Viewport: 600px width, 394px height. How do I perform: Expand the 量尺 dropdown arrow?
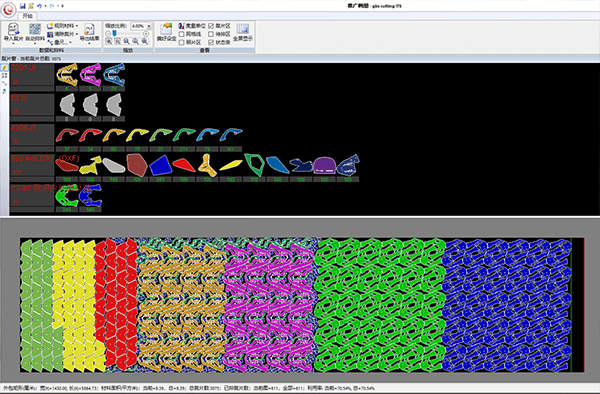70,42
